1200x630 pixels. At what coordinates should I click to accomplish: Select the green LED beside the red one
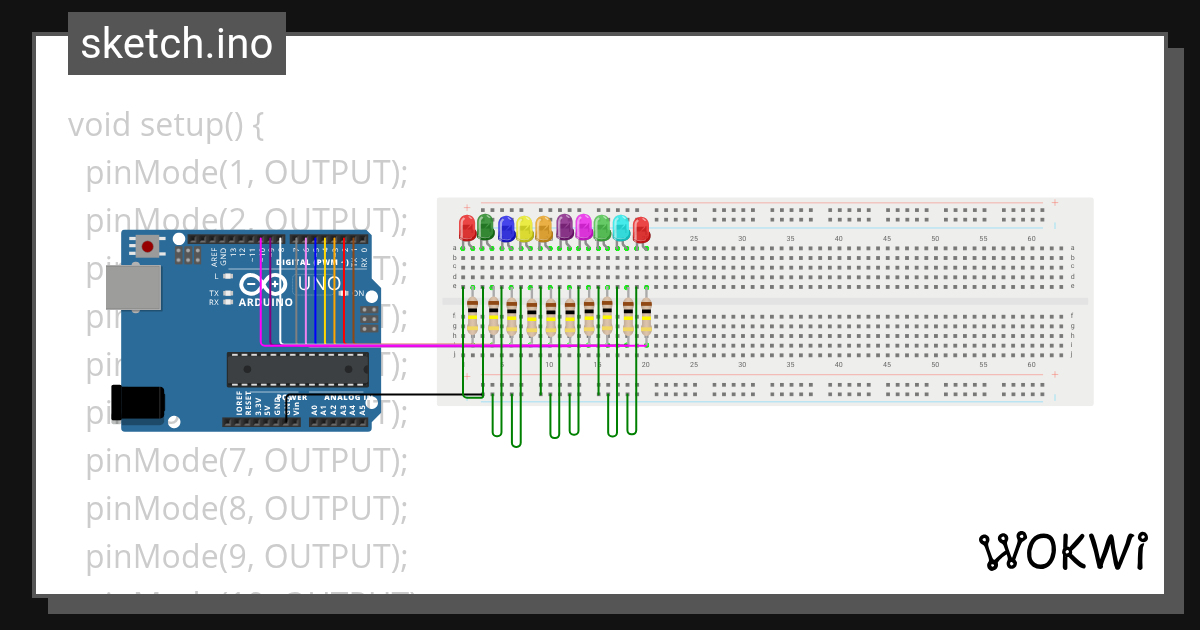coord(485,228)
